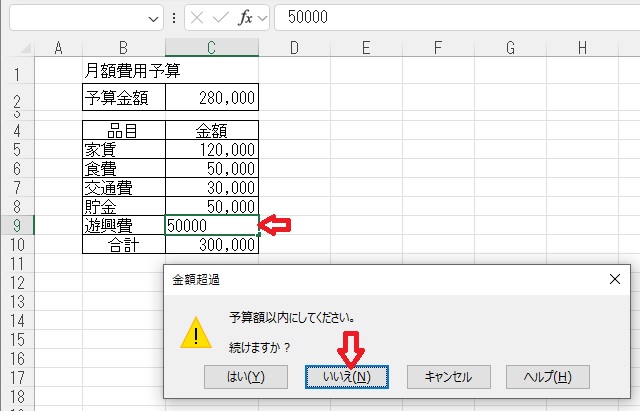640x411 pixels.
Task: Select column H header
Action: pos(582,48)
